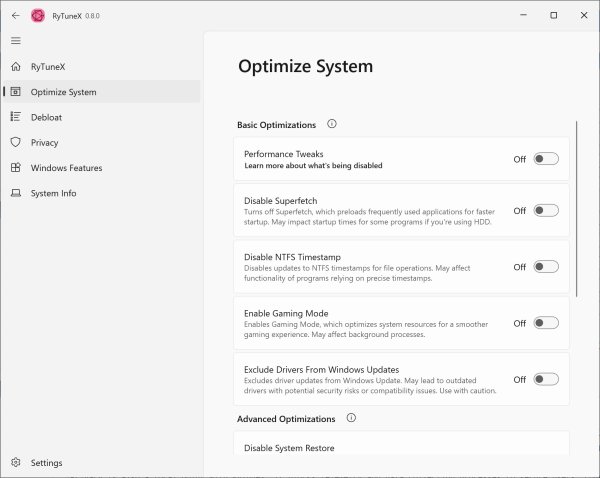Switch on Enable Gaming Mode
The height and width of the screenshot is (478, 600).
[x=546, y=323]
